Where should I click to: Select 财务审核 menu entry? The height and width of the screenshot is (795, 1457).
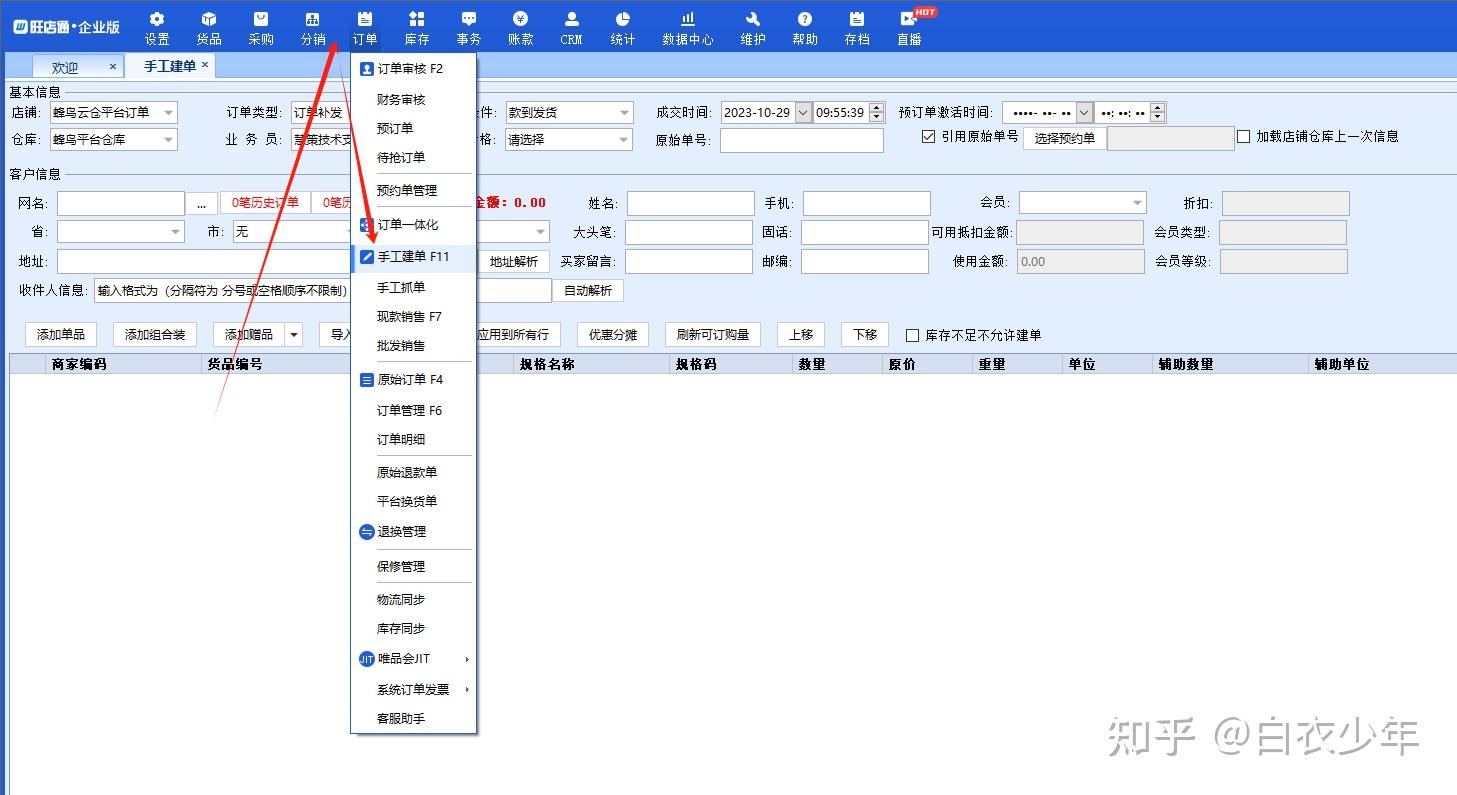[414, 99]
